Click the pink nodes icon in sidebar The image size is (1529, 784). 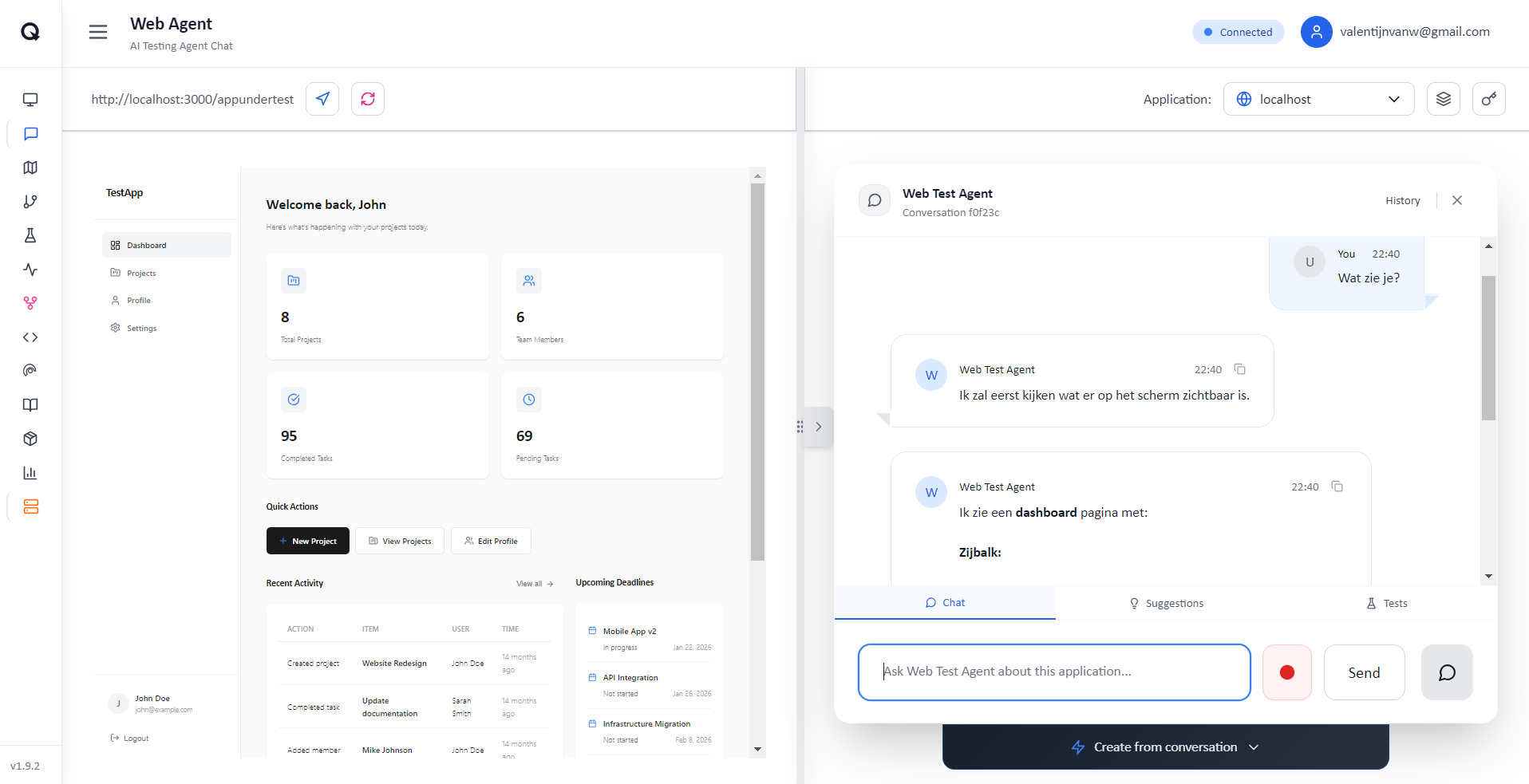coord(30,303)
